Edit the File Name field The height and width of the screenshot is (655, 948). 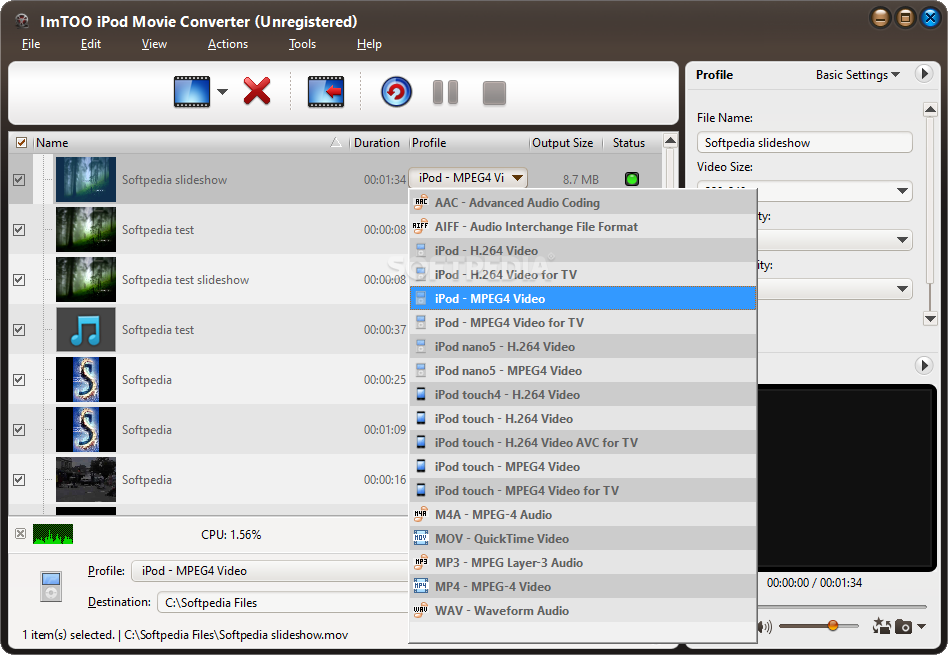tap(804, 143)
